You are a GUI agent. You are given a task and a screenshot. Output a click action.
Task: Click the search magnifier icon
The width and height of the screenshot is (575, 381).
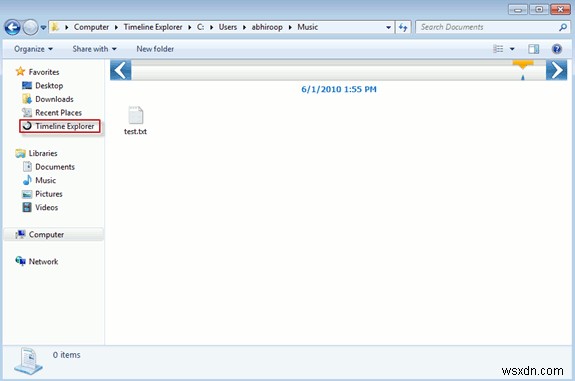563,27
